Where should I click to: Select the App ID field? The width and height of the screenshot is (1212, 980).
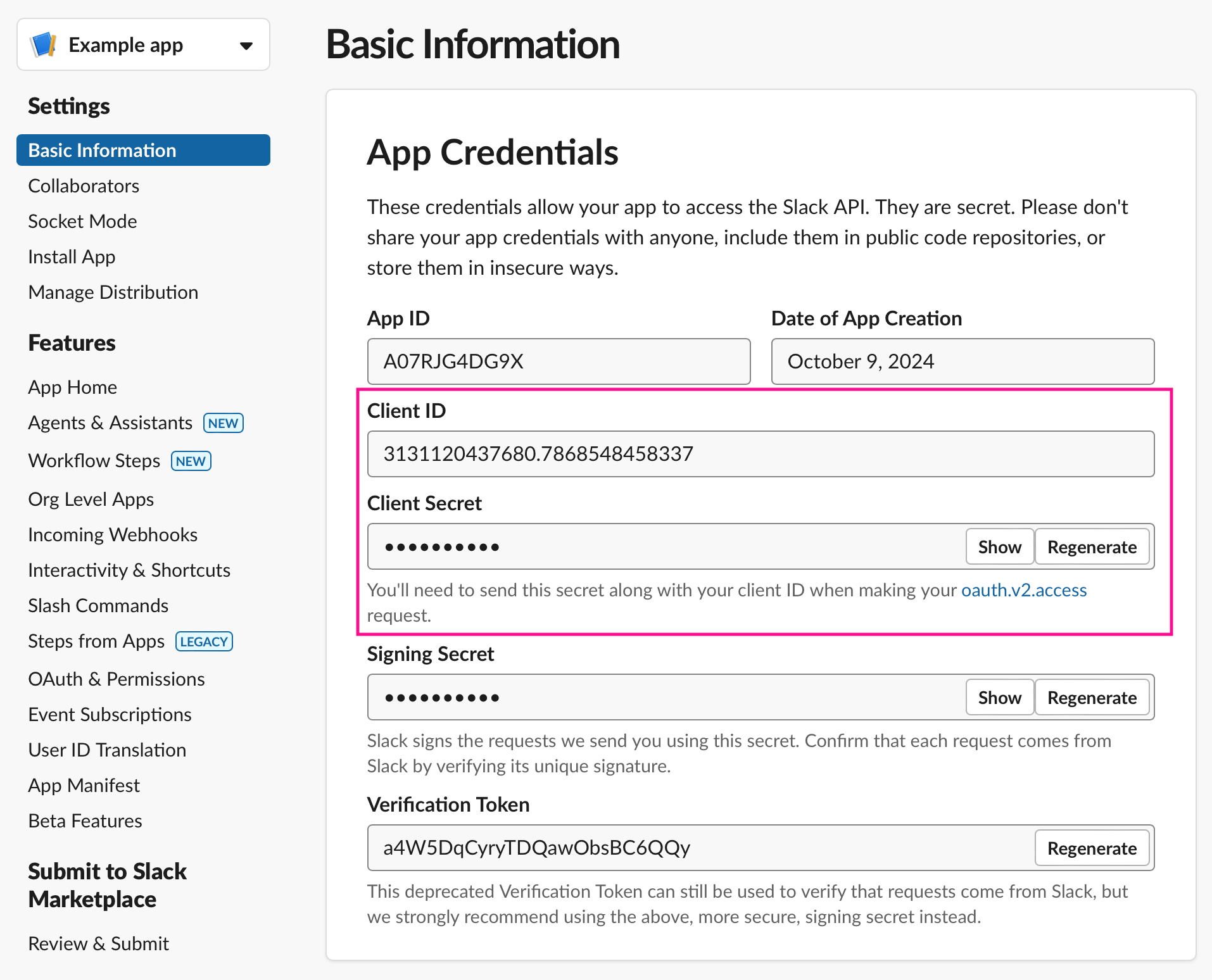pyautogui.click(x=559, y=361)
